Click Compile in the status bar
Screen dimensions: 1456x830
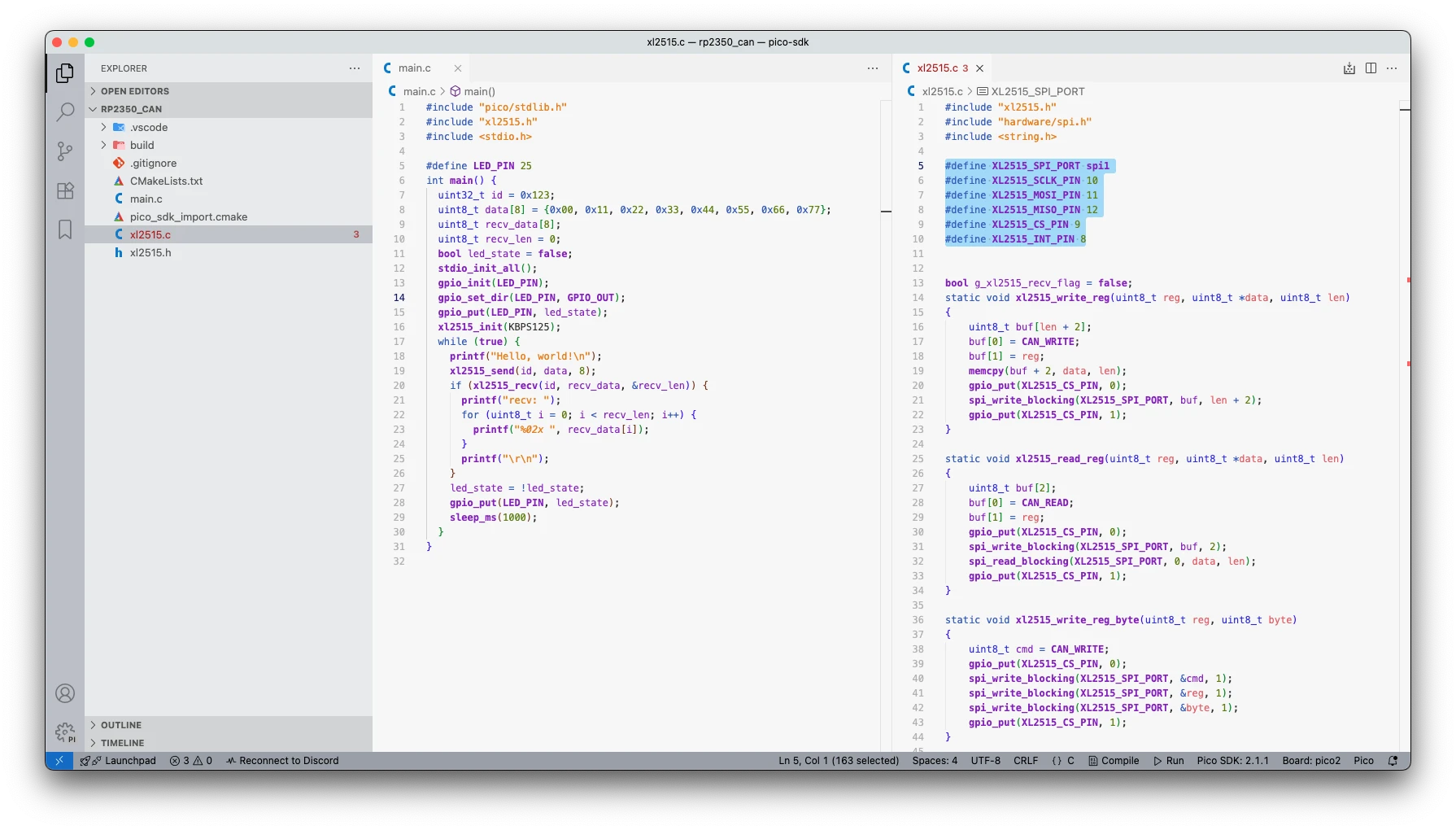tap(1114, 761)
